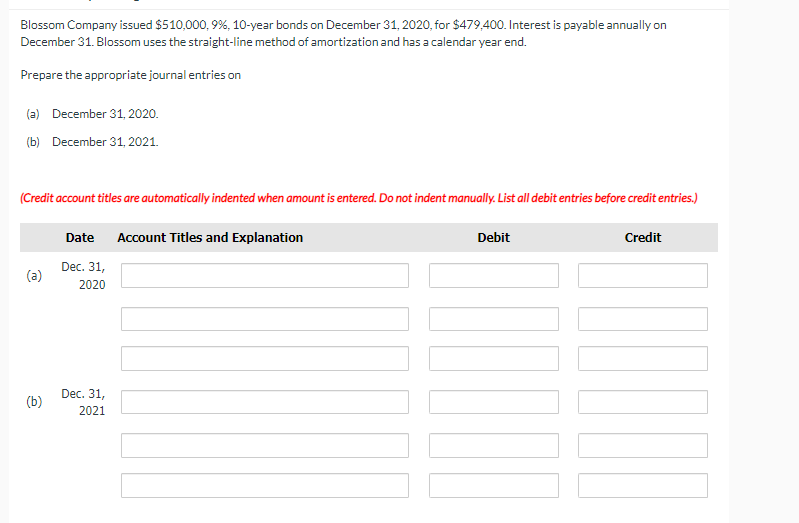Click the debit field in the Dec. 31, 2021 first row
The image size is (799, 523).
(494, 402)
